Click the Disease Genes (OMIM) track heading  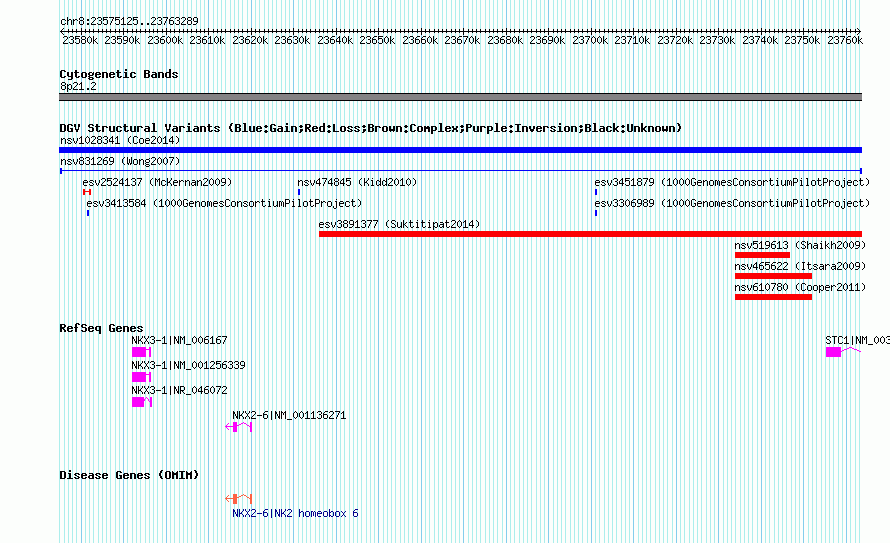coord(129,475)
